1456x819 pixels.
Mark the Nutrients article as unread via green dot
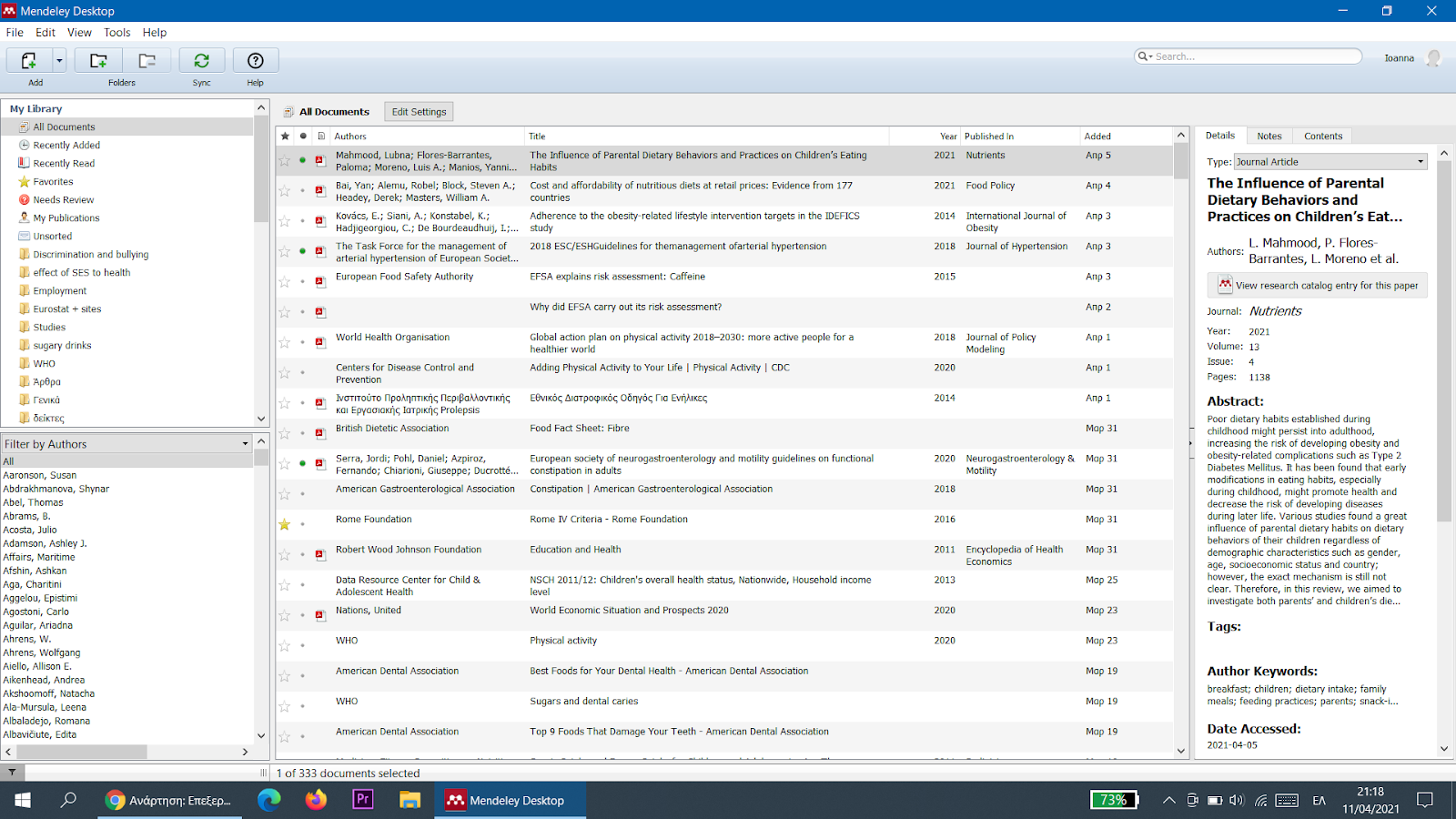pos(303,160)
